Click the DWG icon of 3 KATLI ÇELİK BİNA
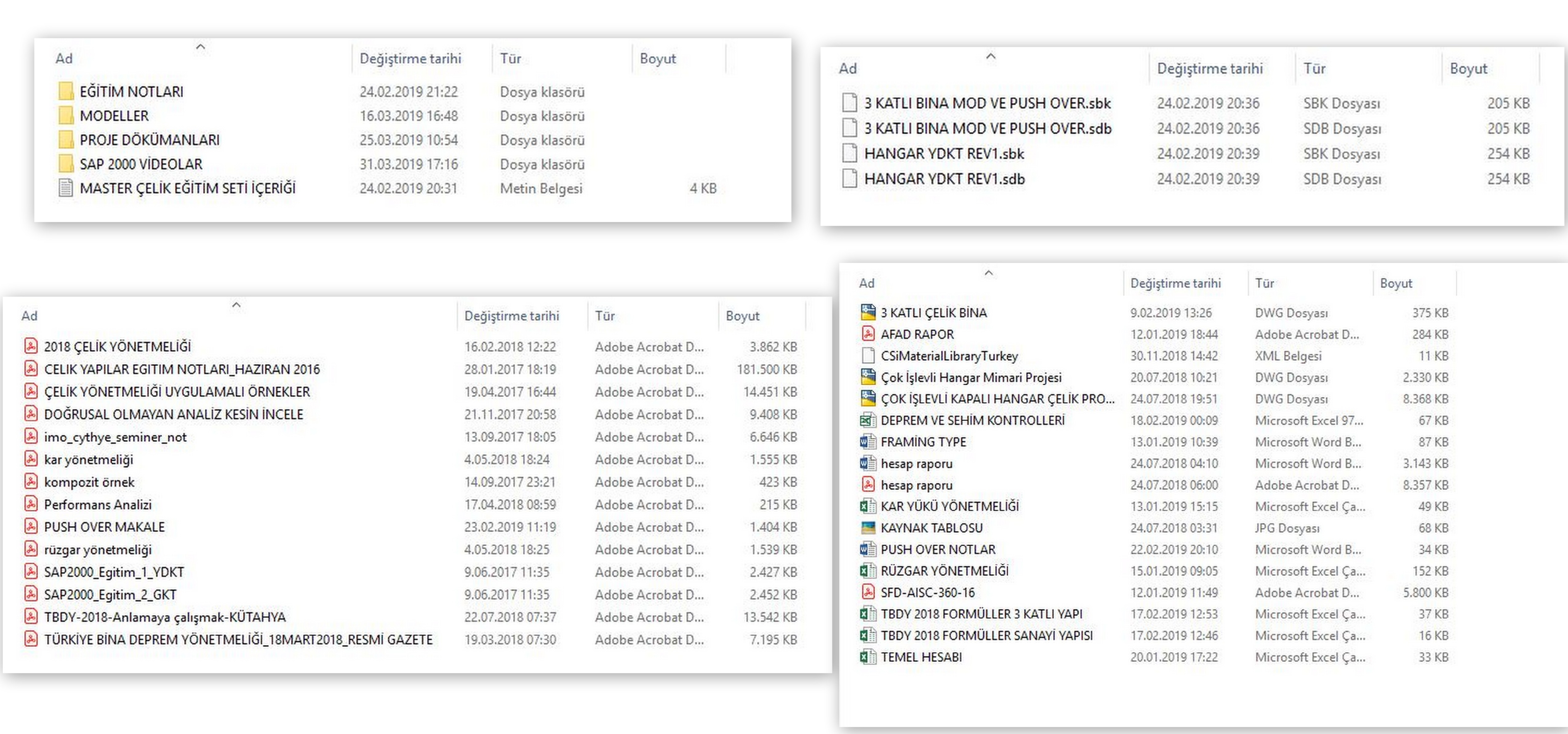The height and width of the screenshot is (734, 1568). pyautogui.click(x=868, y=313)
